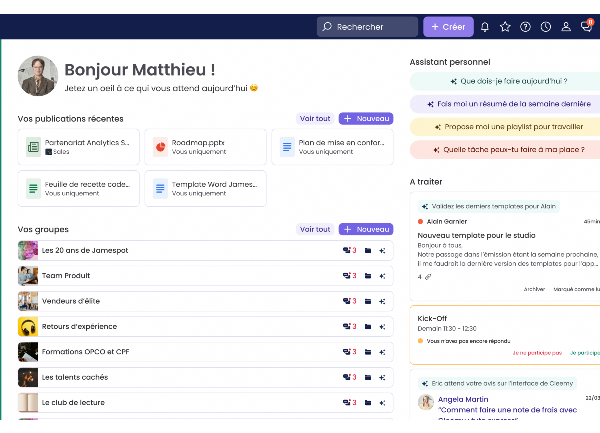
Task: Ask assistant to propose a playlist
Action: [x=505, y=127]
